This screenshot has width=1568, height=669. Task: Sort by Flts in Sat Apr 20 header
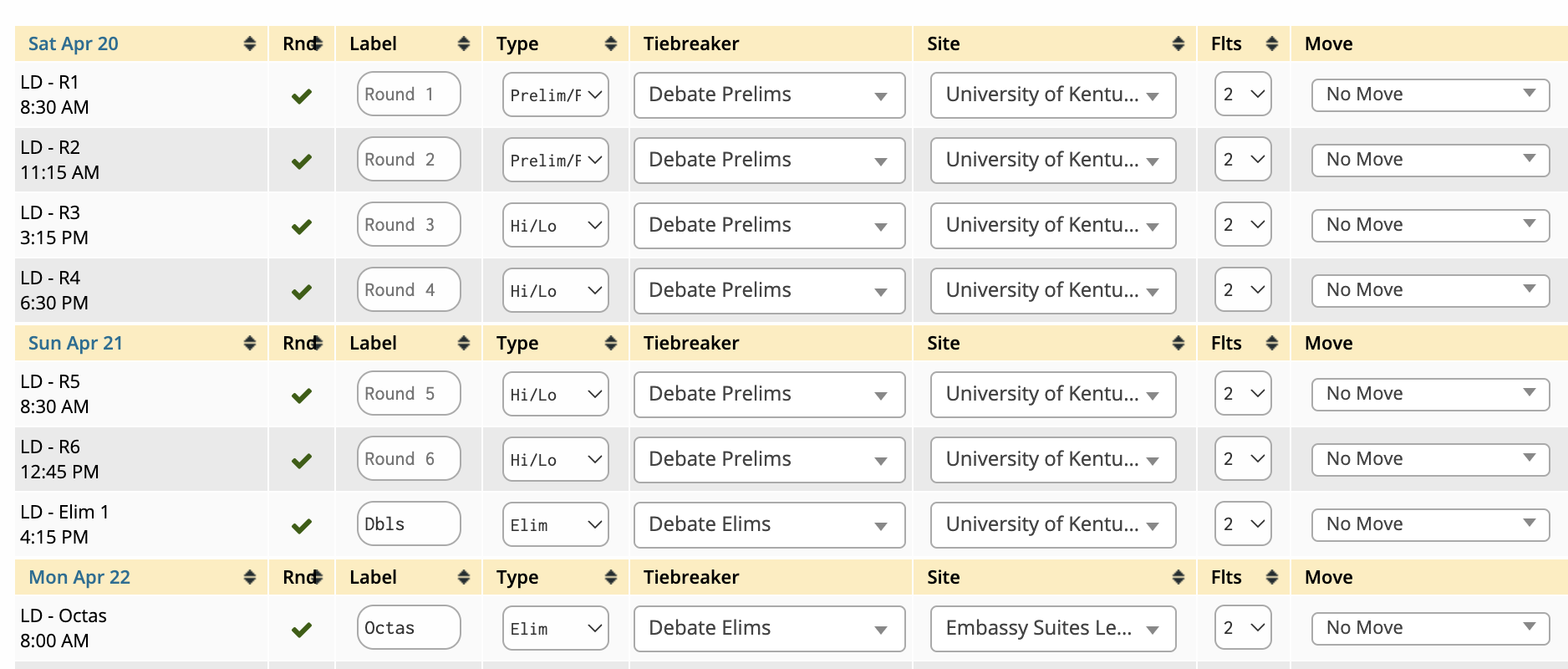click(1271, 43)
